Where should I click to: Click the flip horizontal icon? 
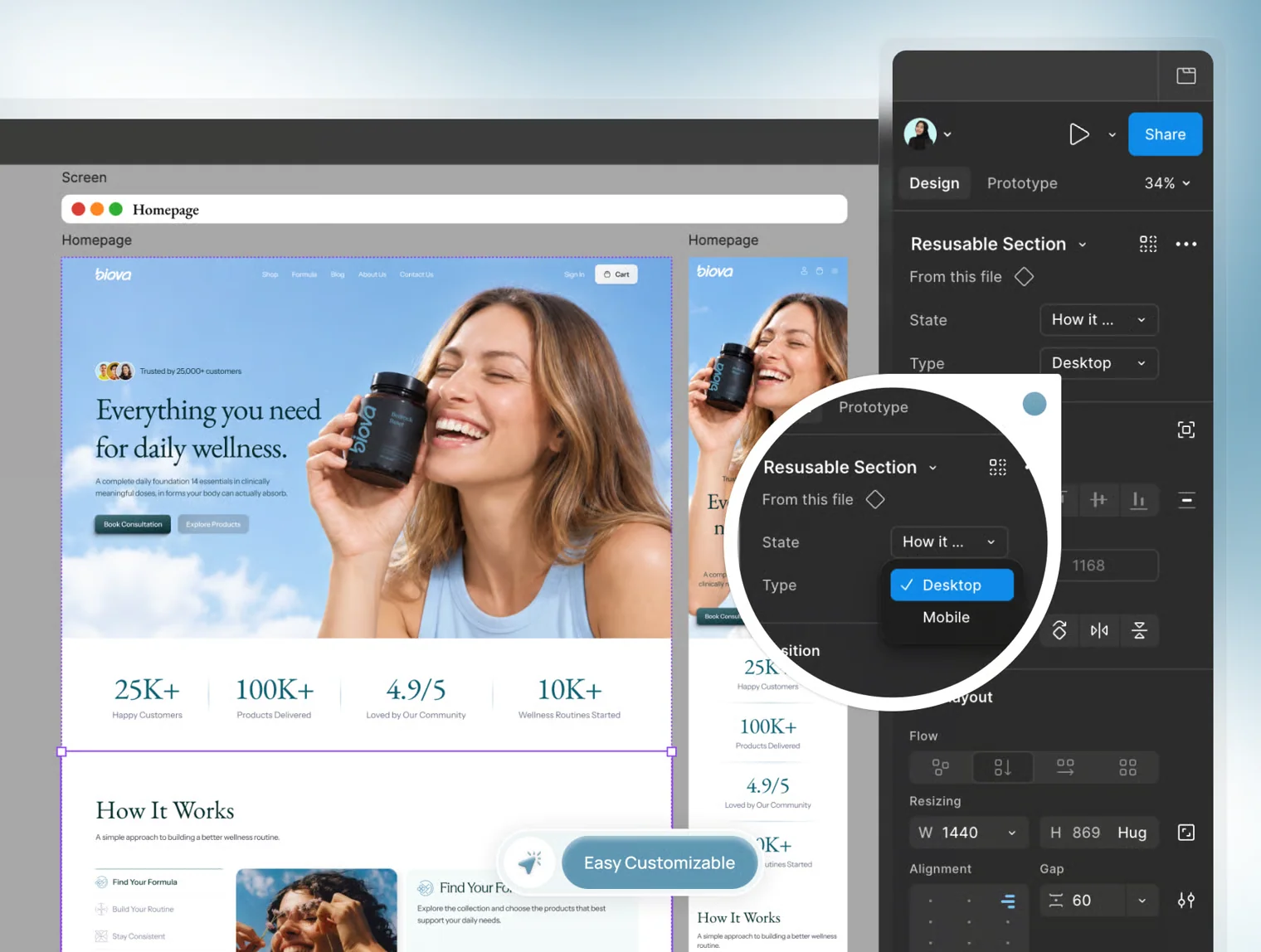point(1099,630)
